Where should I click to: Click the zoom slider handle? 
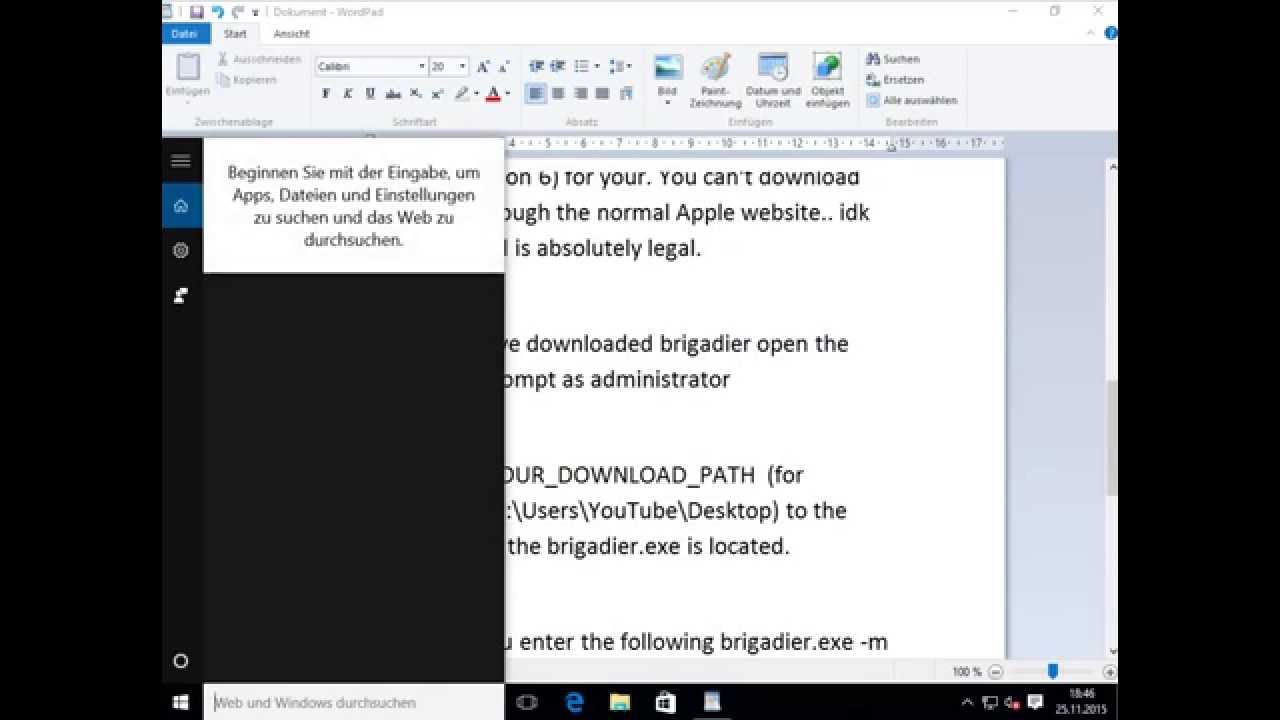pyautogui.click(x=1053, y=672)
